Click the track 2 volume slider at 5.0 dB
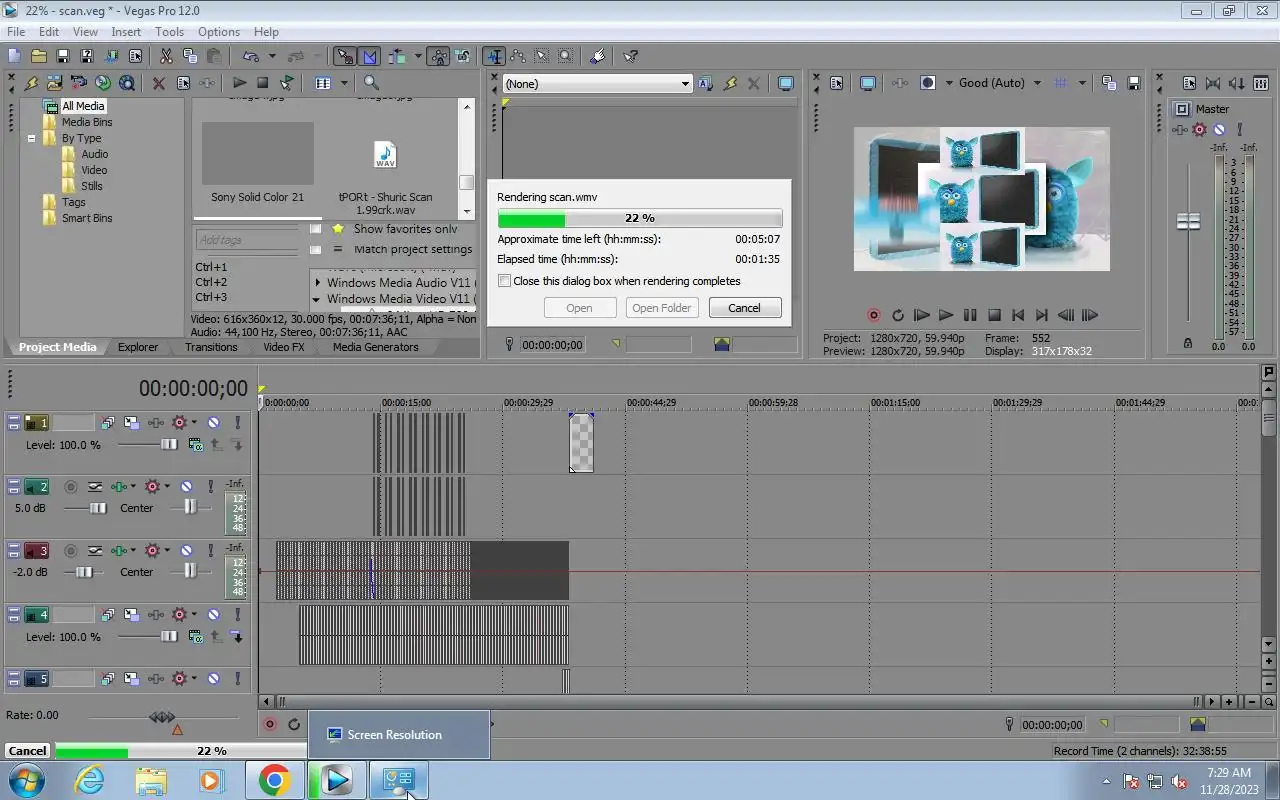Image resolution: width=1280 pixels, height=800 pixels. click(98, 508)
